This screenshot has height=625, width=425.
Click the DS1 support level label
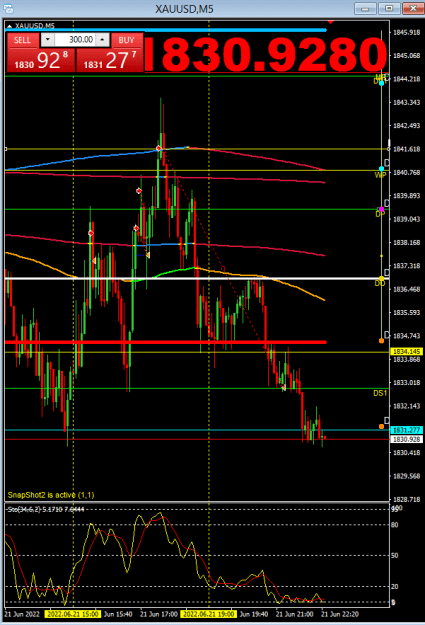tap(380, 393)
